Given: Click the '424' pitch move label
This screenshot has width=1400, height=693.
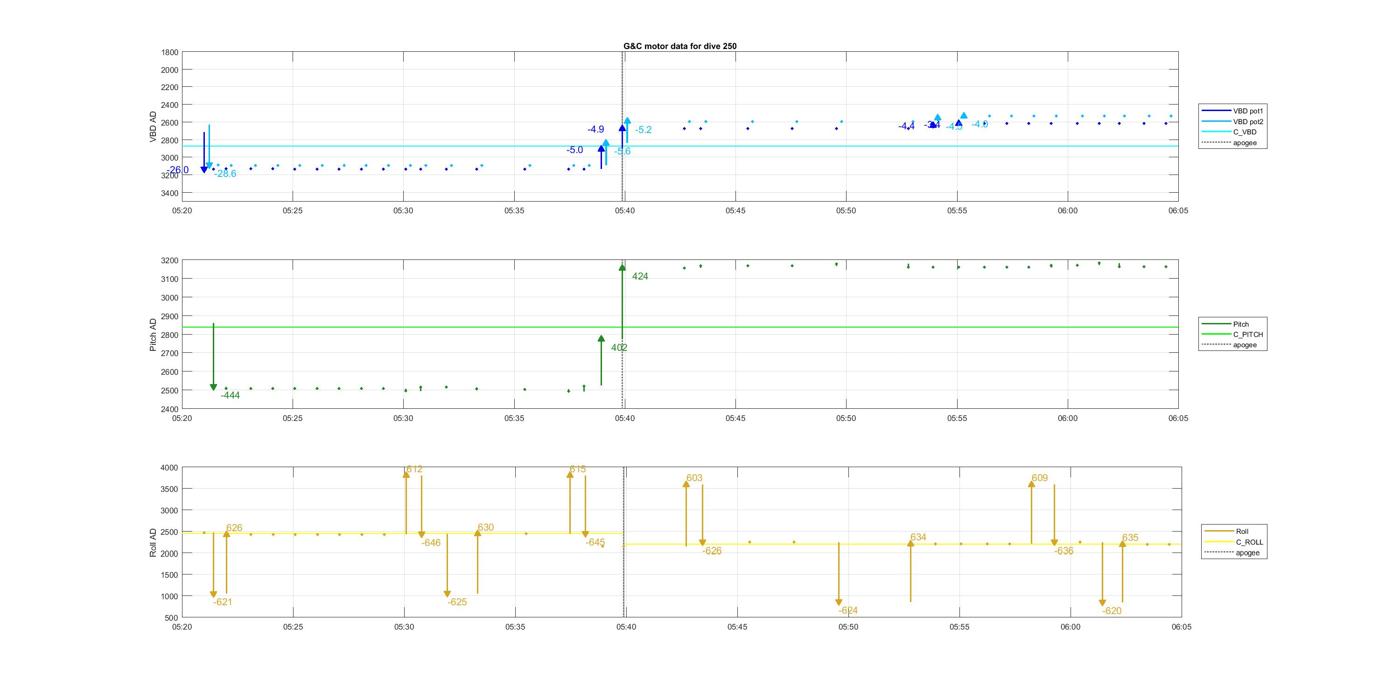Looking at the screenshot, I should (640, 276).
